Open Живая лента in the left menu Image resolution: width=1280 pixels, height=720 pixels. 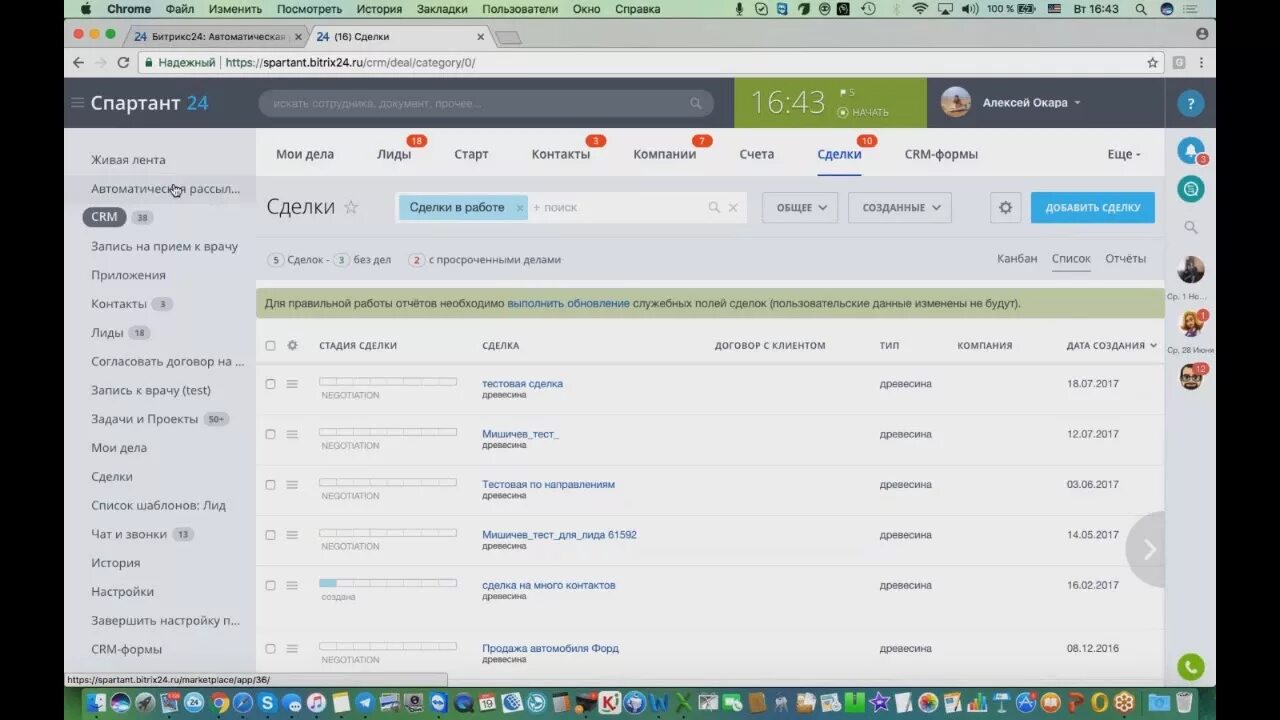pyautogui.click(x=128, y=159)
